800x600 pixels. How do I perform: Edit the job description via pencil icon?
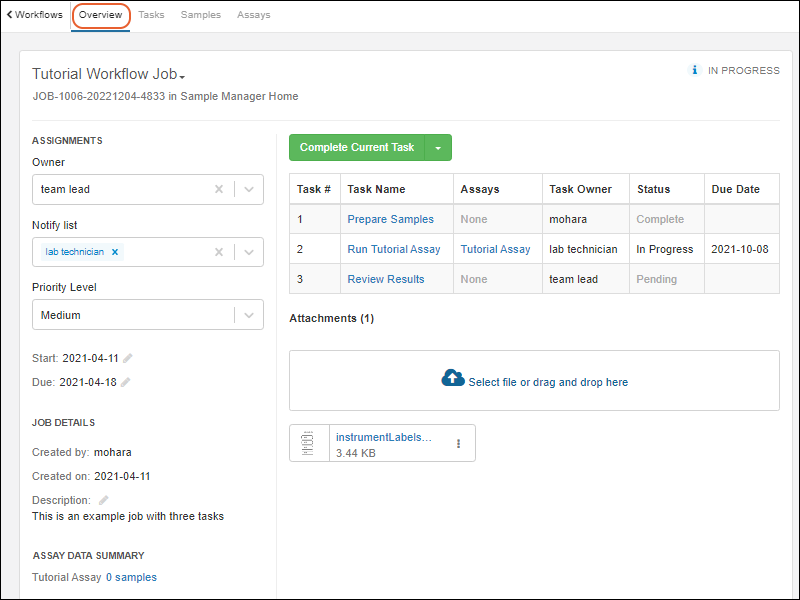(103, 500)
